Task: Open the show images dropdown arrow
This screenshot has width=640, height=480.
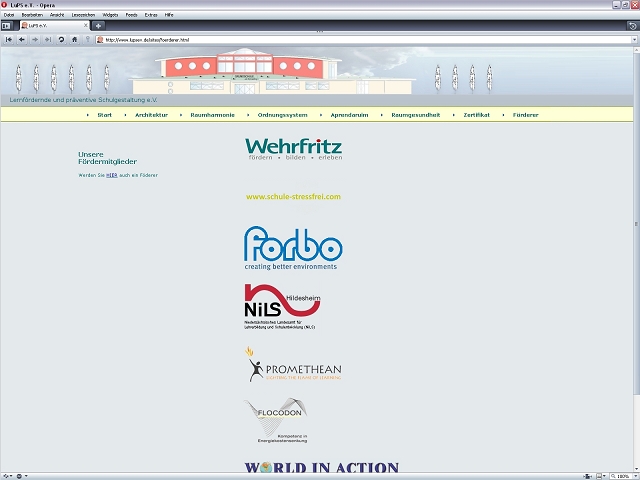Action: [604, 476]
